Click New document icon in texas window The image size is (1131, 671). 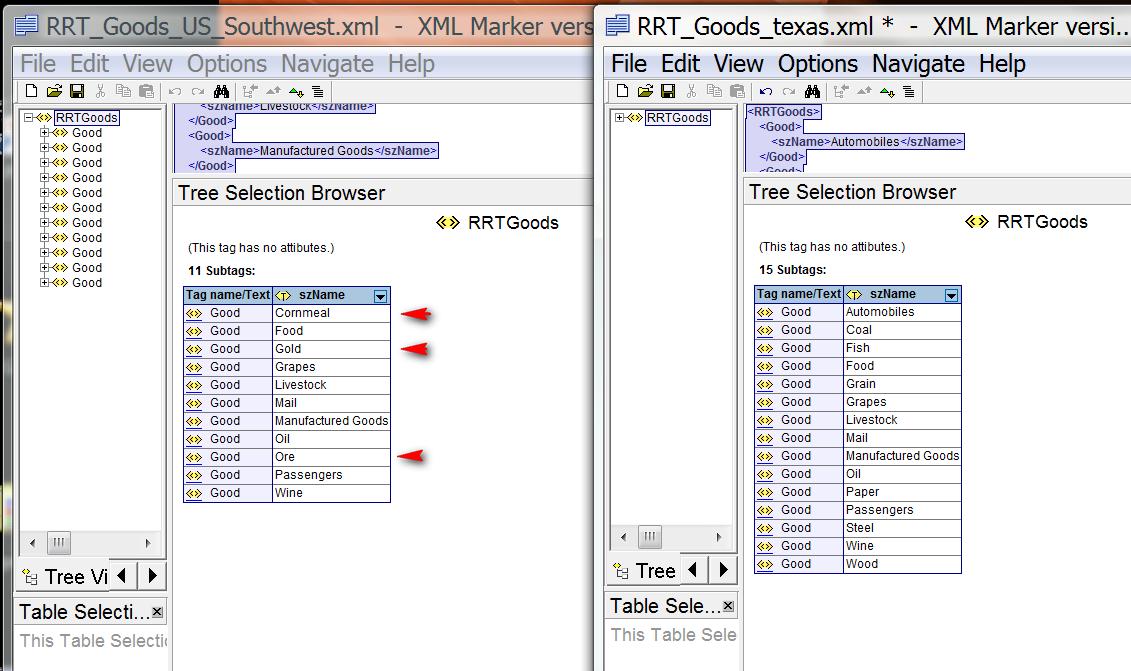pos(622,91)
